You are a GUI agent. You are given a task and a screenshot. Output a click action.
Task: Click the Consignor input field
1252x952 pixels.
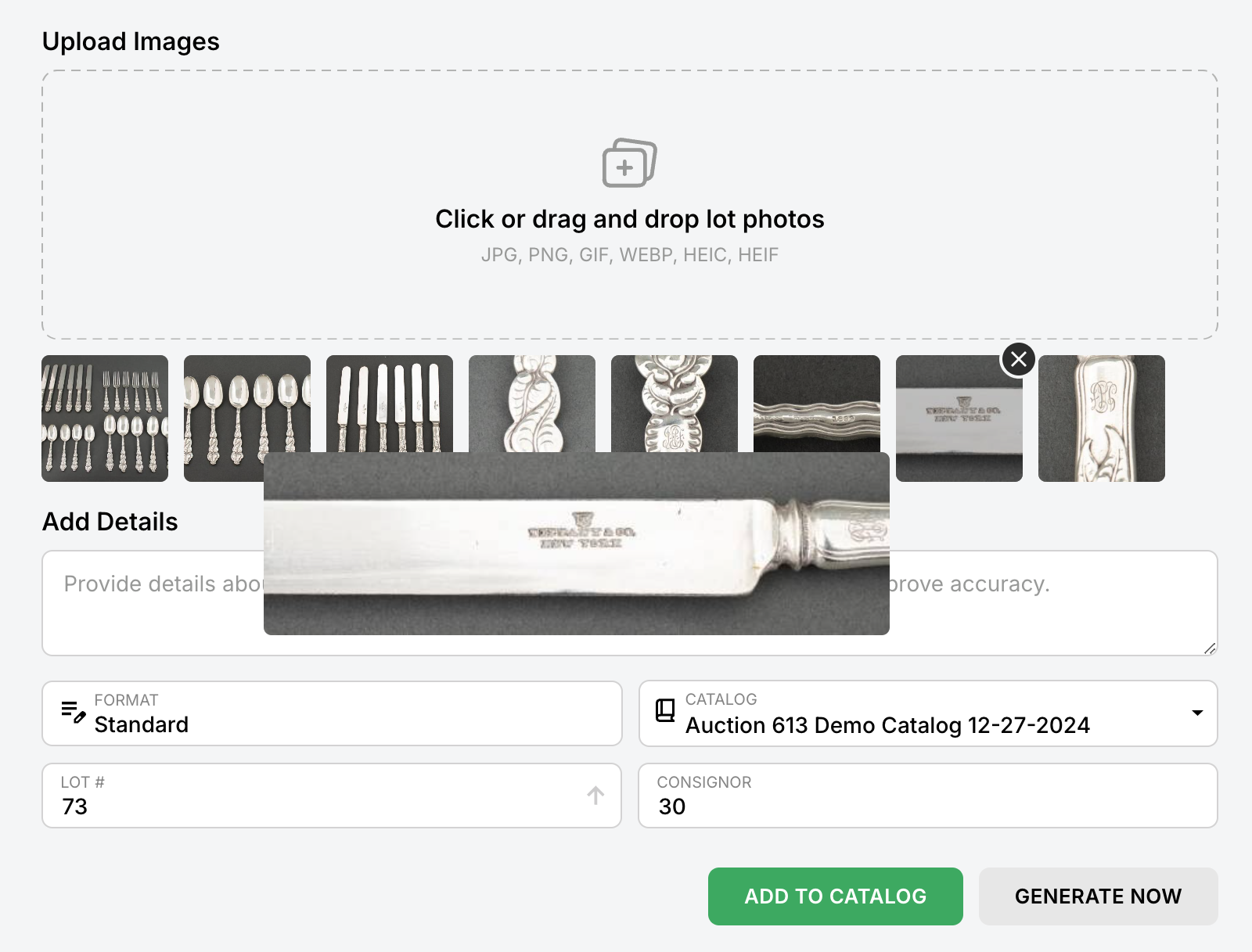(927, 806)
